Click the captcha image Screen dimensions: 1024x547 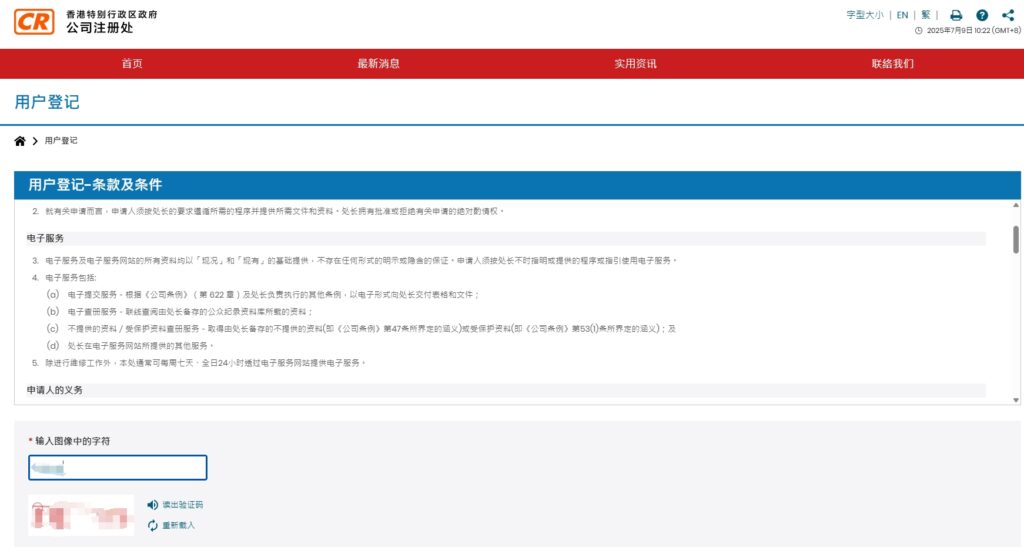81,516
